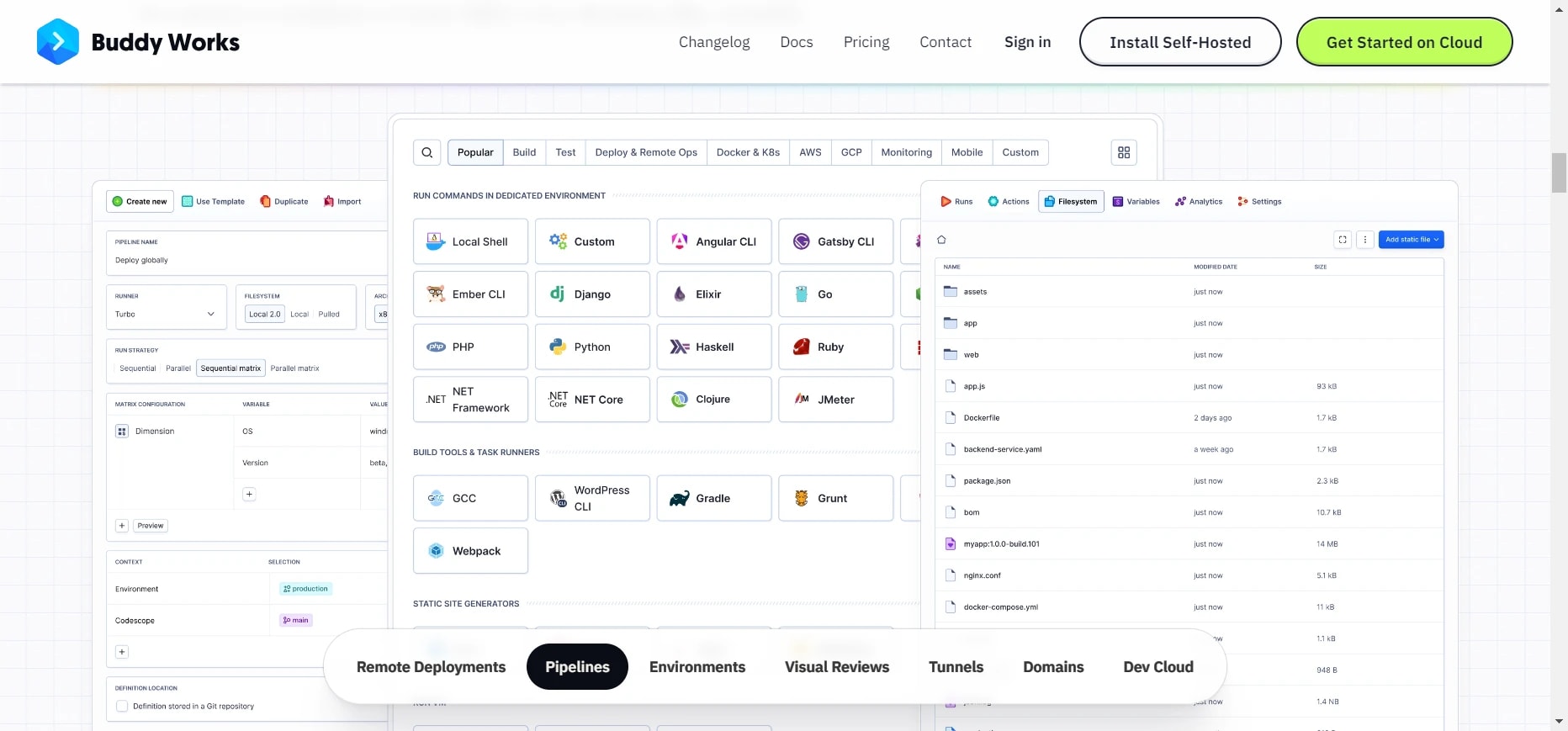Image resolution: width=1568 pixels, height=731 pixels.
Task: Click the Buddy Works logo
Action: (138, 42)
